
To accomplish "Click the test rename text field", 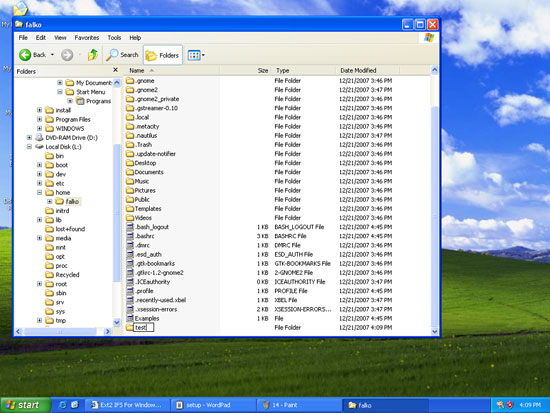I will [144, 327].
